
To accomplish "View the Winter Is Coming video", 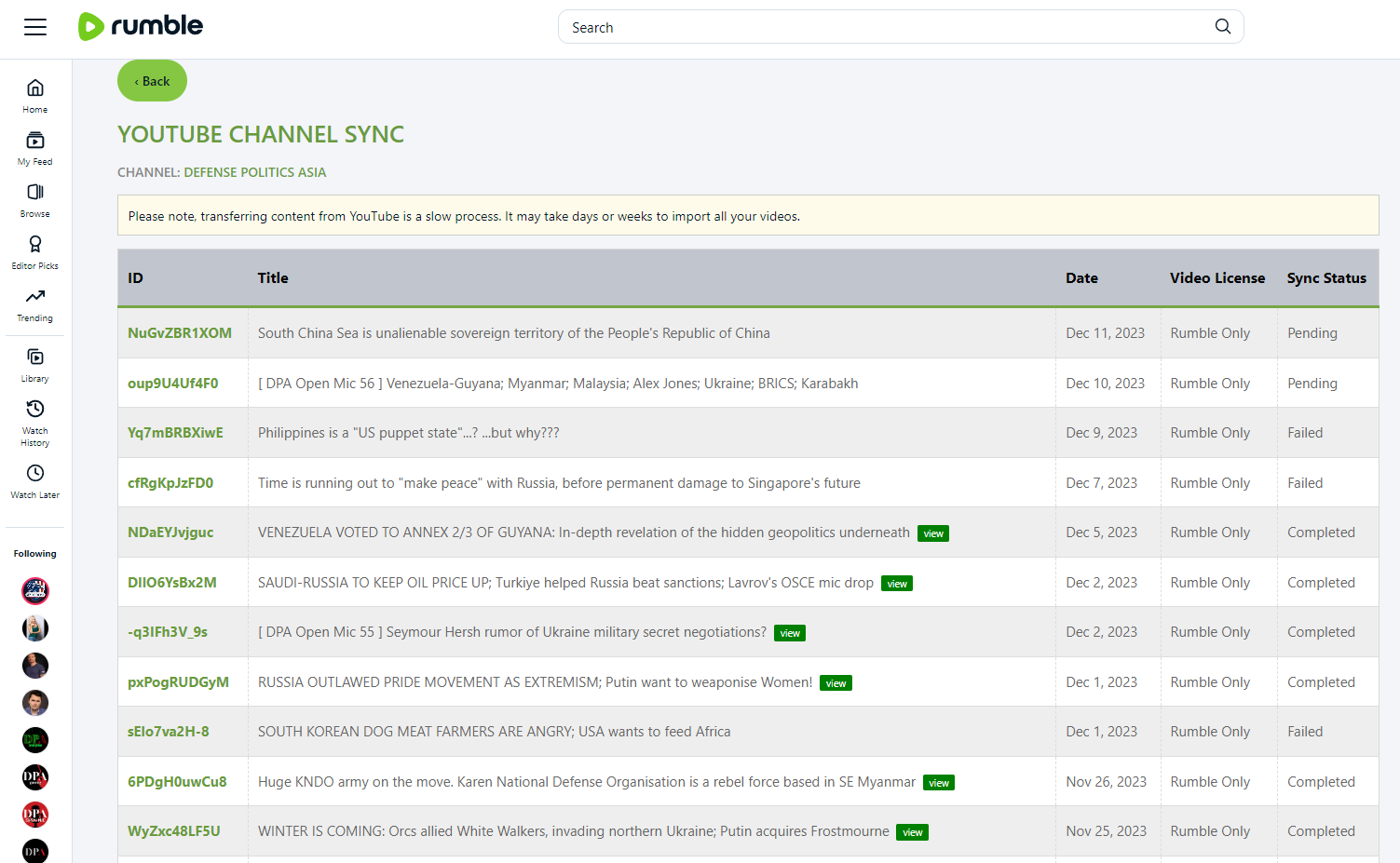I will coord(913,832).
